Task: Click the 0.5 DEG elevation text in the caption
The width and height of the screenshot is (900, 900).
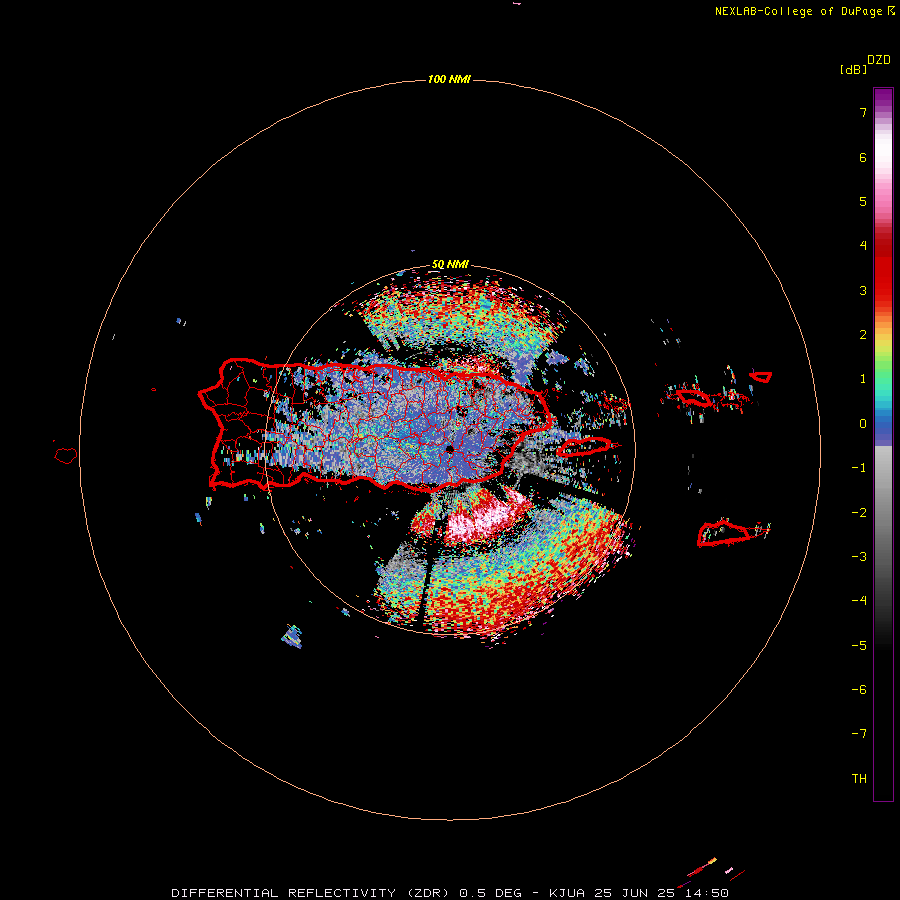Action: [490, 893]
